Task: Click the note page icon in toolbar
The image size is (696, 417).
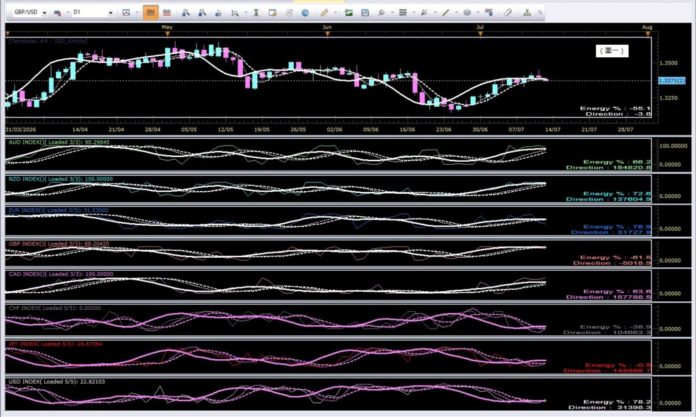Action: coord(273,13)
